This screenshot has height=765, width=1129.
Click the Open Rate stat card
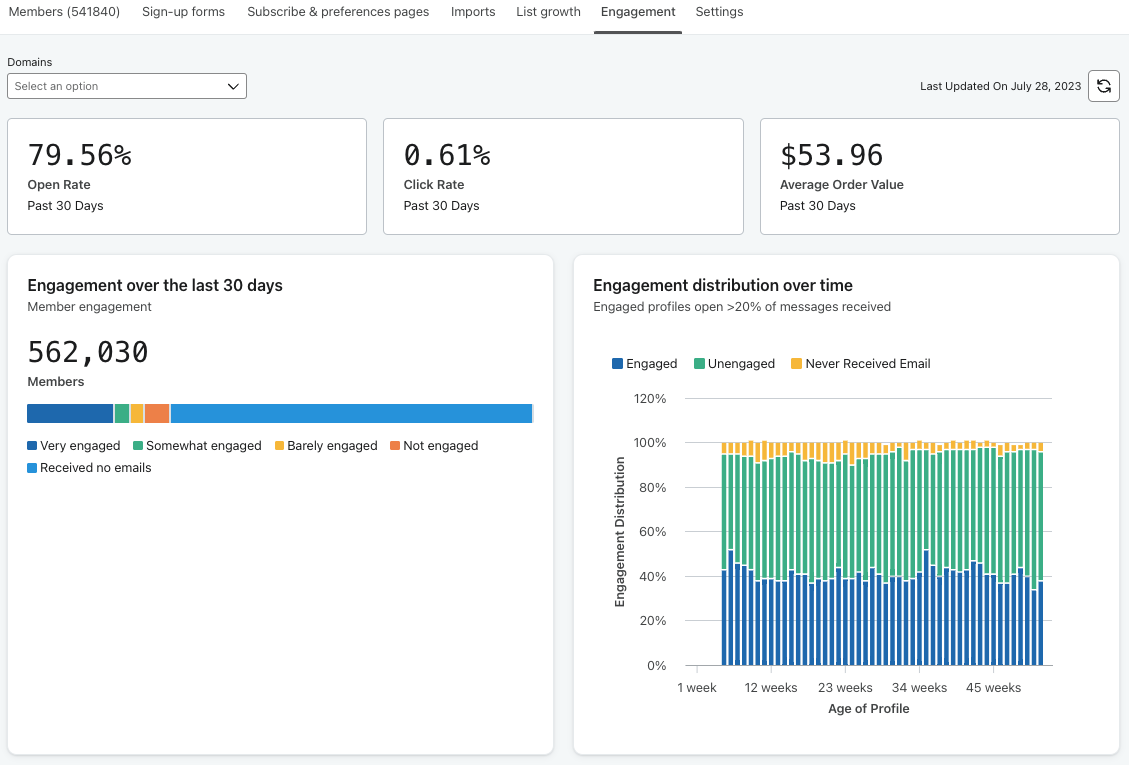click(x=187, y=177)
